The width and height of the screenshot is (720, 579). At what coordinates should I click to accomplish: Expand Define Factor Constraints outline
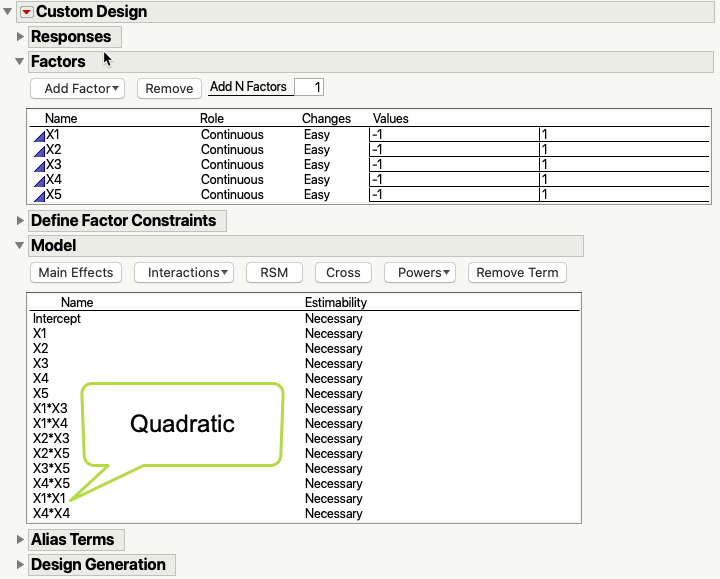click(20, 220)
